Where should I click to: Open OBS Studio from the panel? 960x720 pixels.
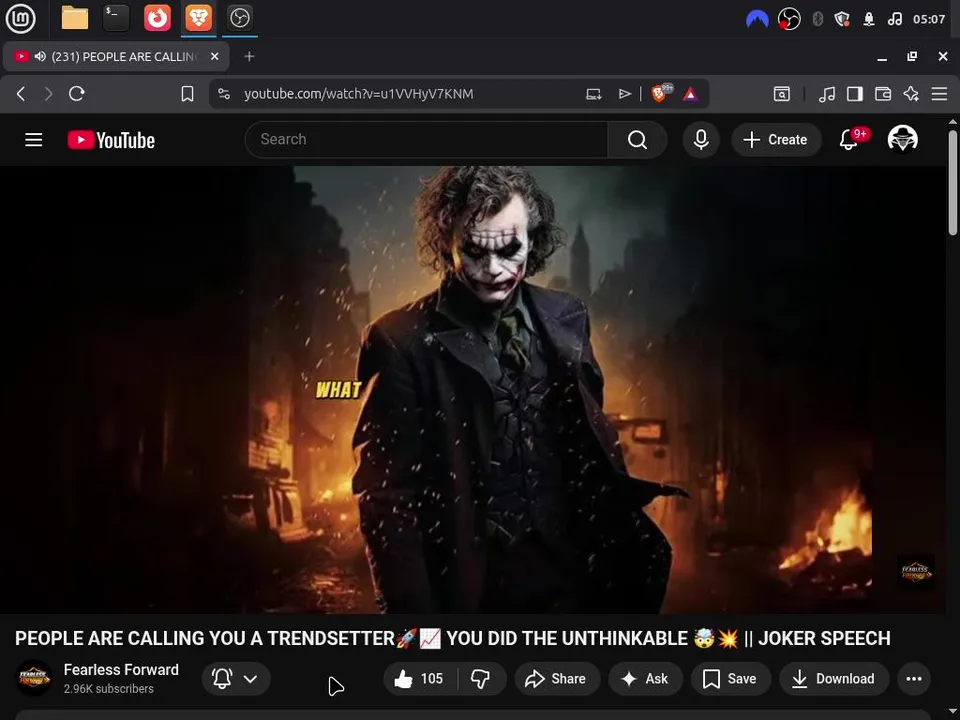[x=239, y=18]
